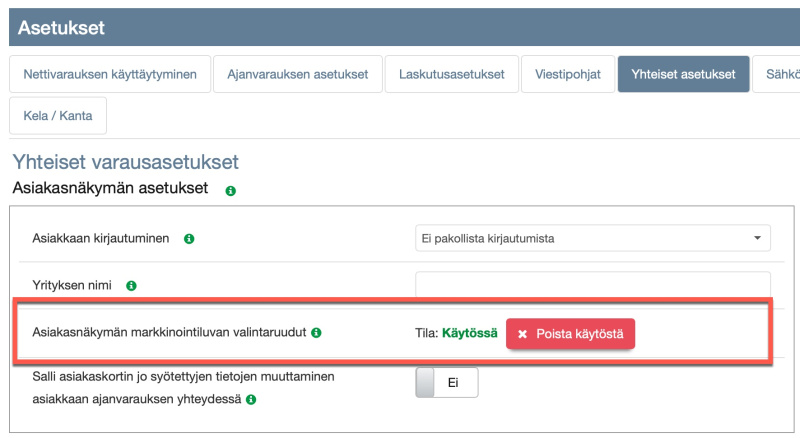Screen dimensions: 800x438
Task: Click the Yhteiset varausasetukset heading
Action: [x=126, y=162]
